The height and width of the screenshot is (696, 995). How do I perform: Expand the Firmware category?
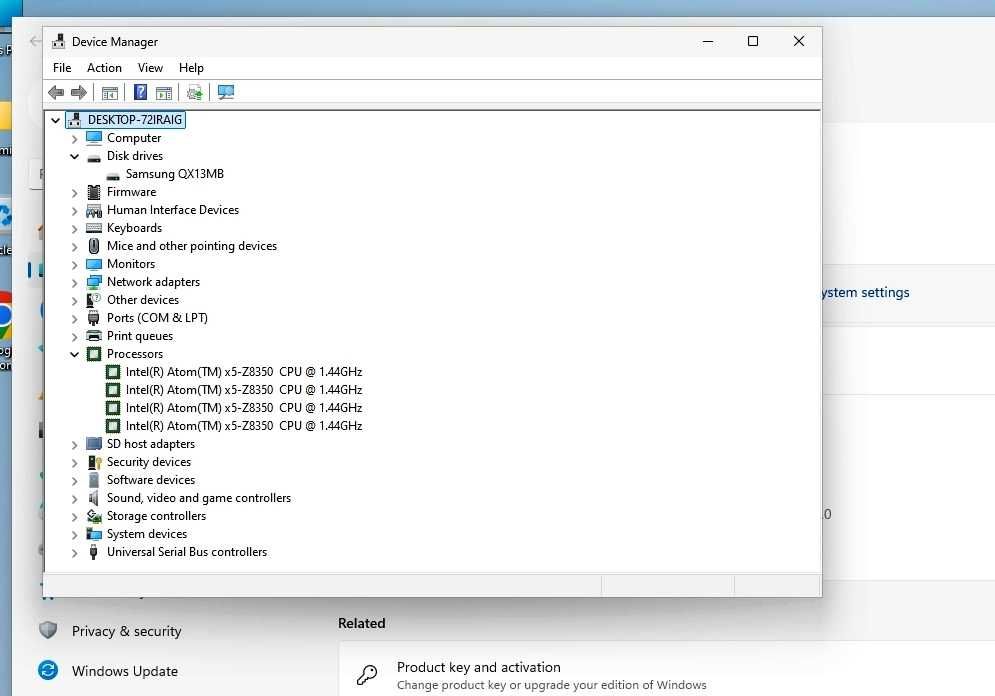click(x=74, y=192)
